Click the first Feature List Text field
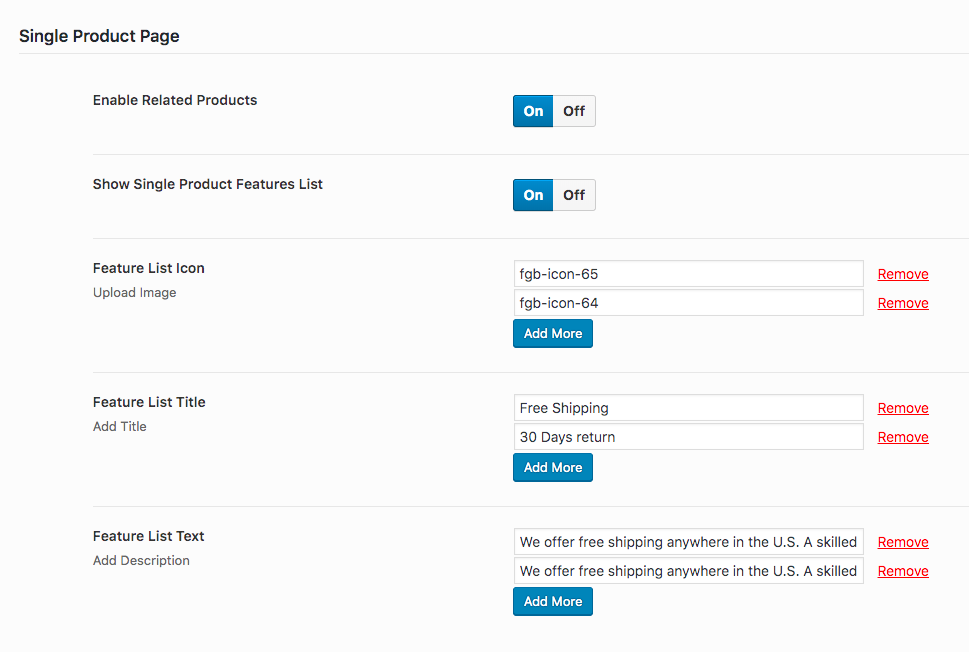Viewport: 969px width, 652px height. (x=688, y=542)
